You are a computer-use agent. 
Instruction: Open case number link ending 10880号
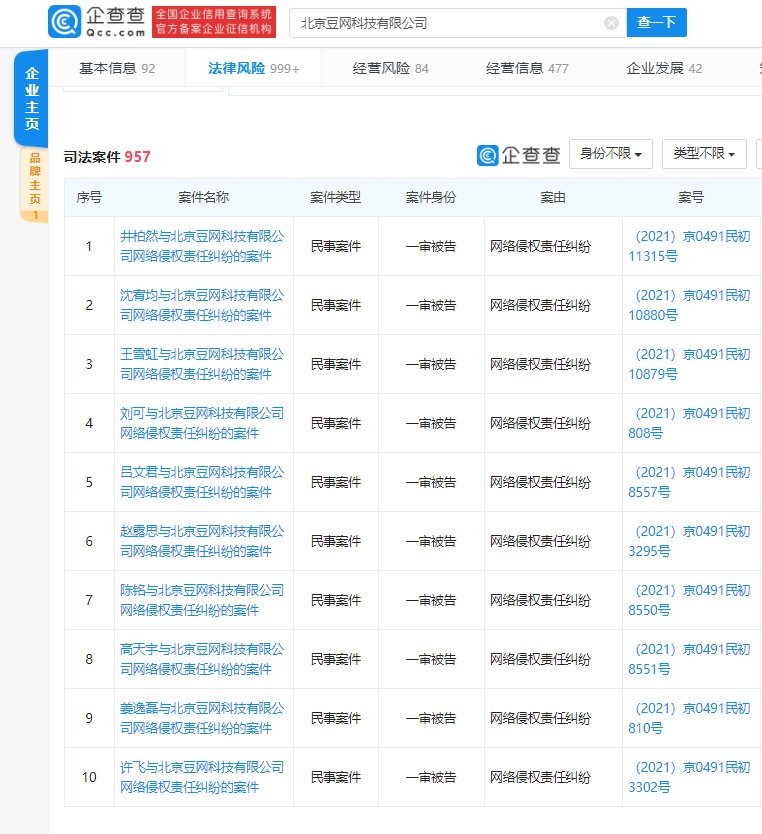688,305
